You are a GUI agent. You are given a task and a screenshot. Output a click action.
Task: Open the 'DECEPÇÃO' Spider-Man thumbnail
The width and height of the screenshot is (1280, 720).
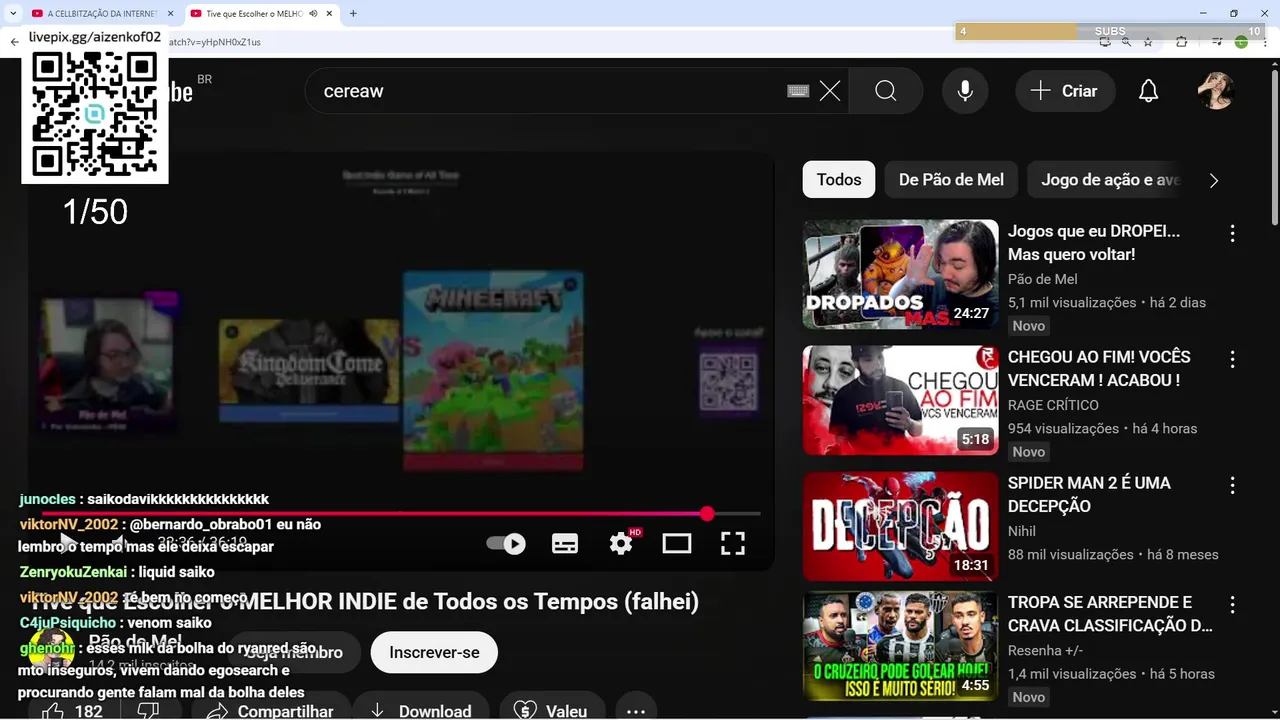coord(901,526)
